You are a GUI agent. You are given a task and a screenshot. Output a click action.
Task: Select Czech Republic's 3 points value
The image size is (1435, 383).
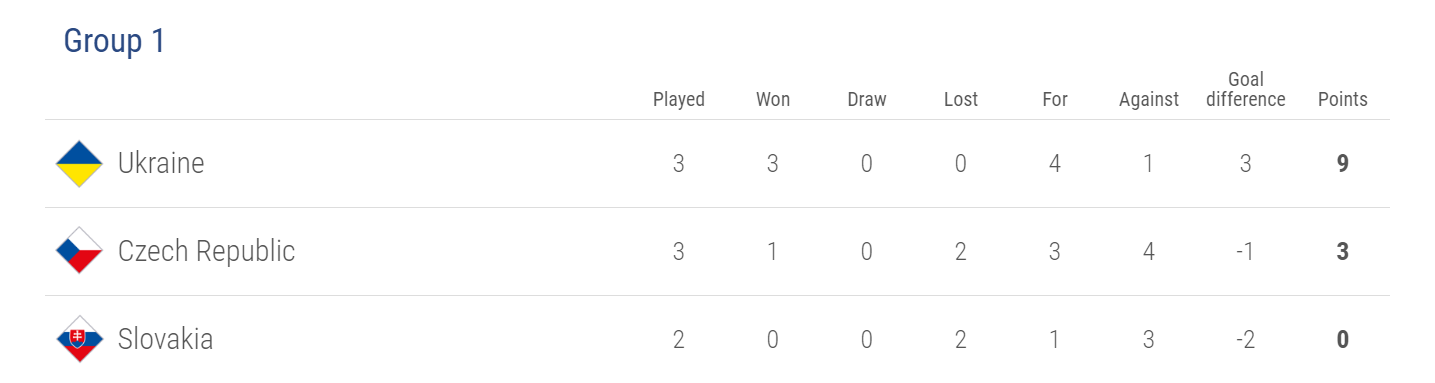point(1343,251)
